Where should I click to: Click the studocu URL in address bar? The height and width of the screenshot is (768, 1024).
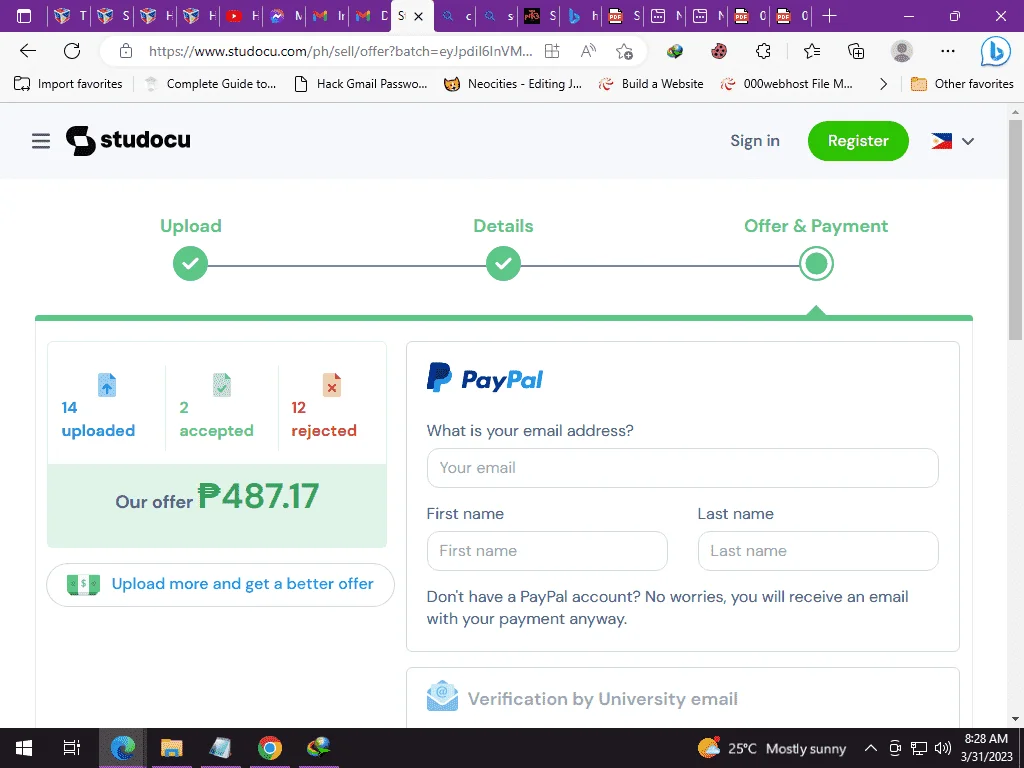(340, 51)
